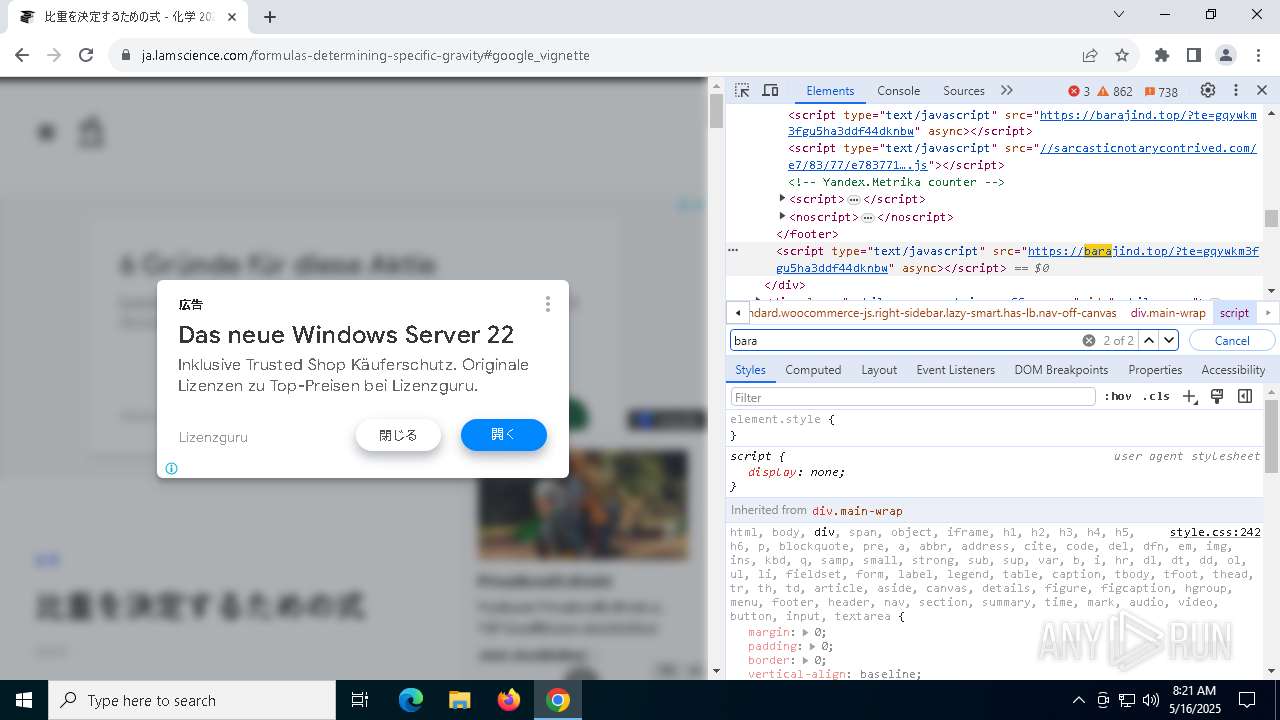Bookmark this page with star icon
Viewport: 1280px width, 720px height.
pos(1122,55)
